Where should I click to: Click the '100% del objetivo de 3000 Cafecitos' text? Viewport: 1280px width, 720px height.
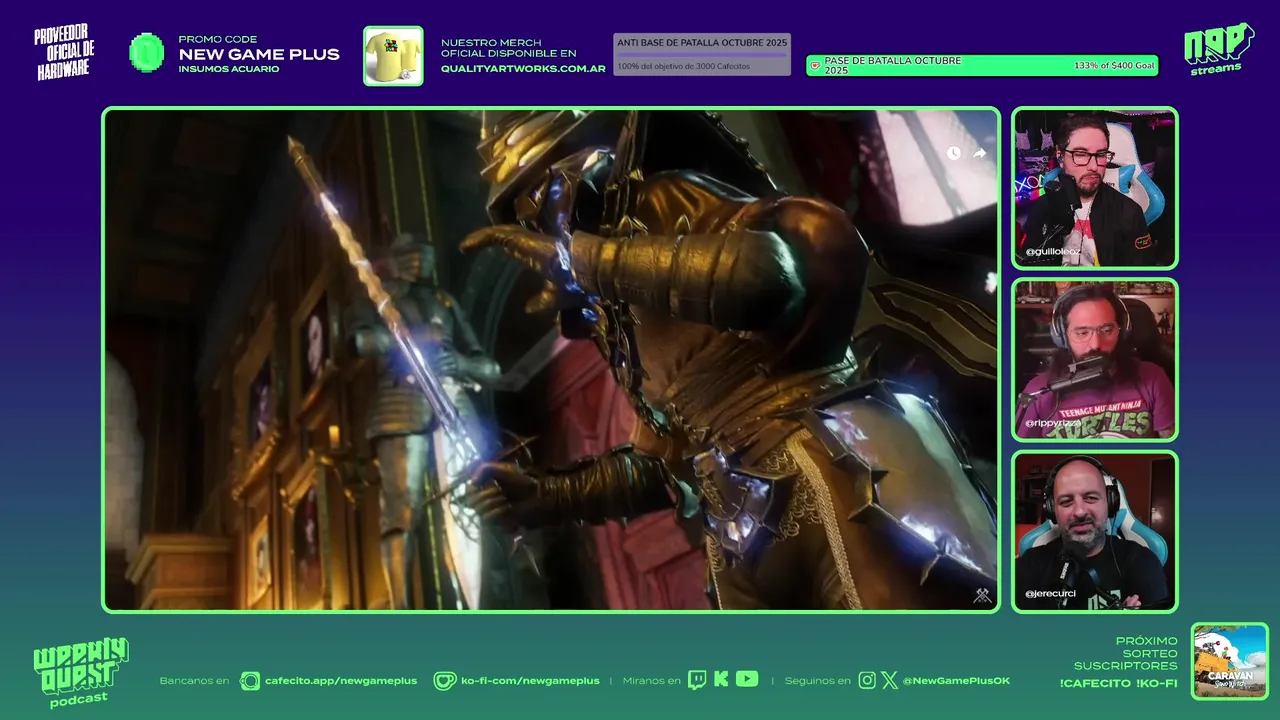click(683, 66)
